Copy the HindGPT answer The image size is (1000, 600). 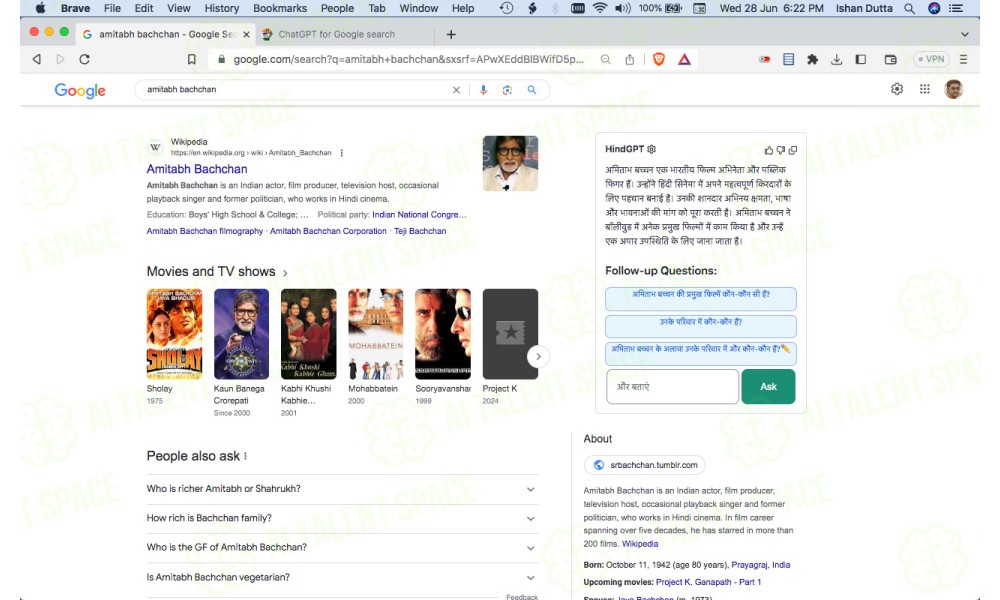point(793,150)
